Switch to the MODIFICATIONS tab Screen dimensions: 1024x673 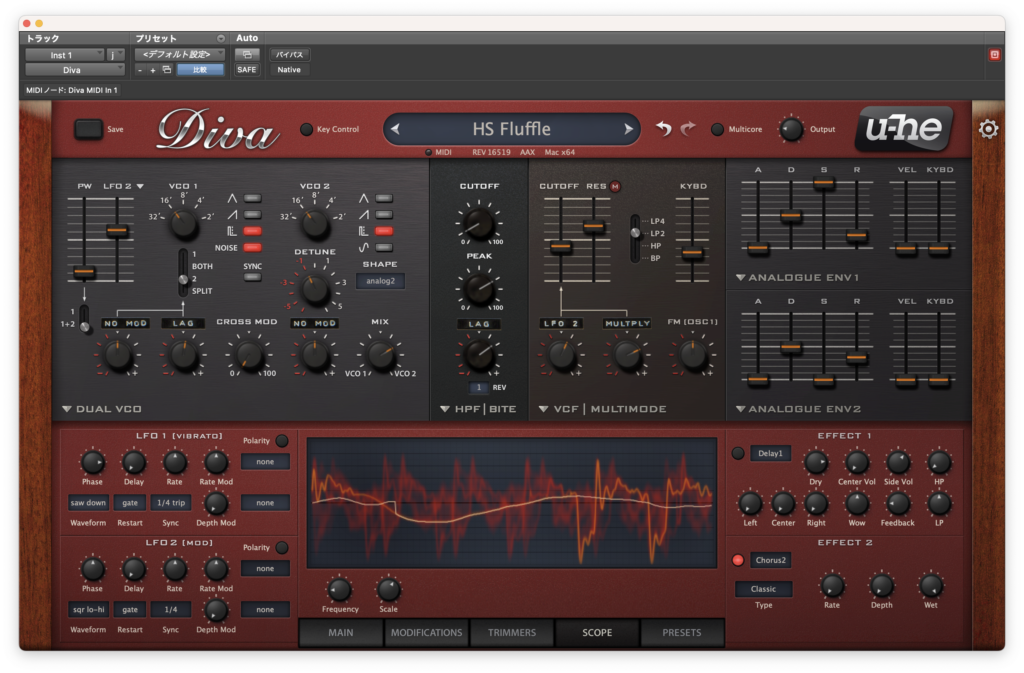tap(426, 633)
